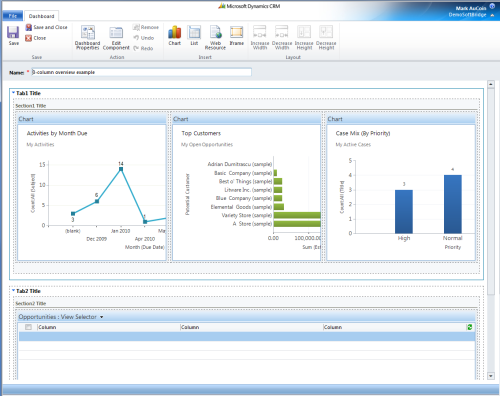500x396 pixels.
Task: Click Redo in the ribbon
Action: click(x=143, y=48)
